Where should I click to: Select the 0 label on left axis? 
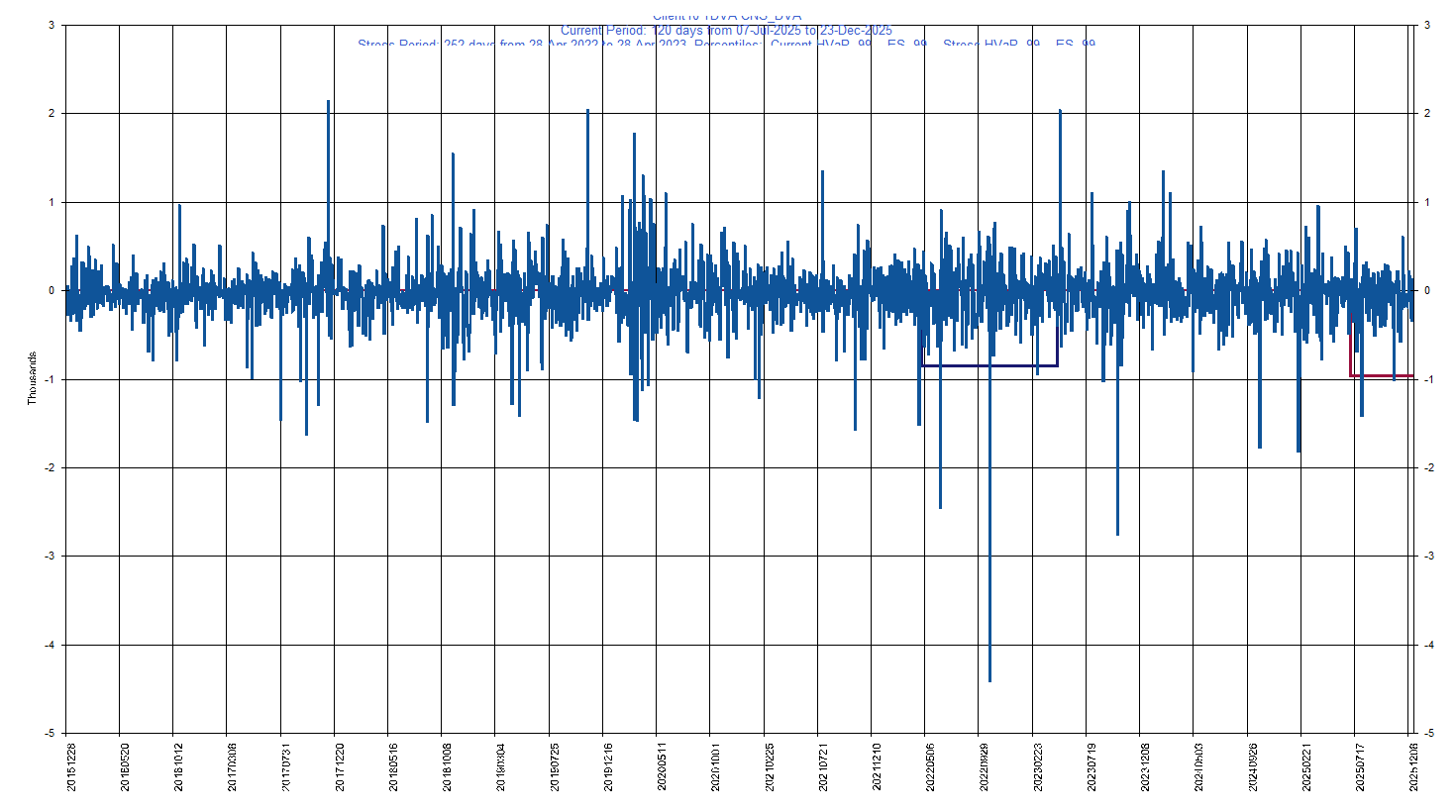52,291
